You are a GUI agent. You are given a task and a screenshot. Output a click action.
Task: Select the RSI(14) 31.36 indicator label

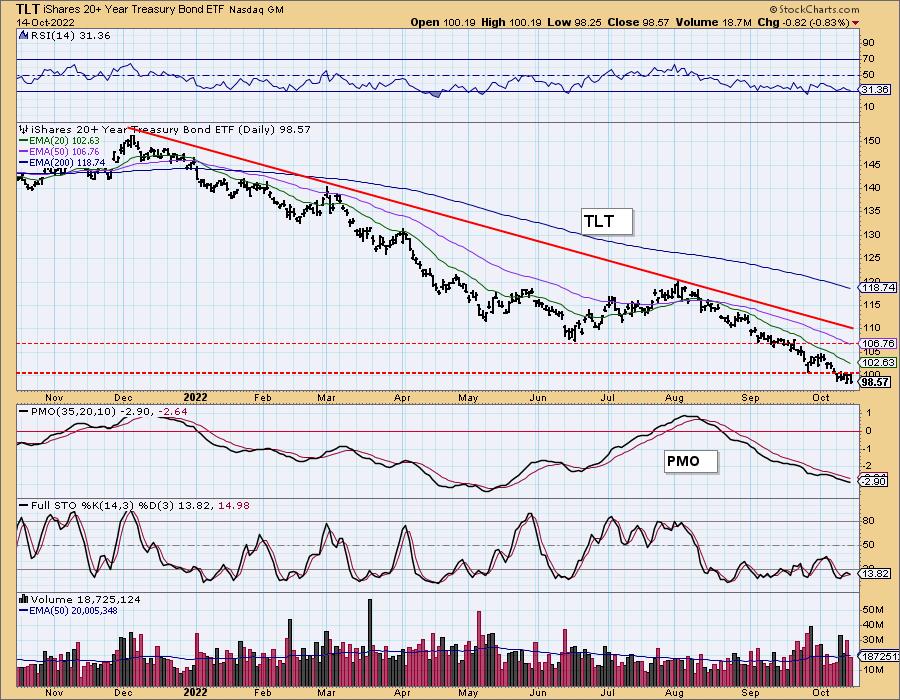(70, 36)
